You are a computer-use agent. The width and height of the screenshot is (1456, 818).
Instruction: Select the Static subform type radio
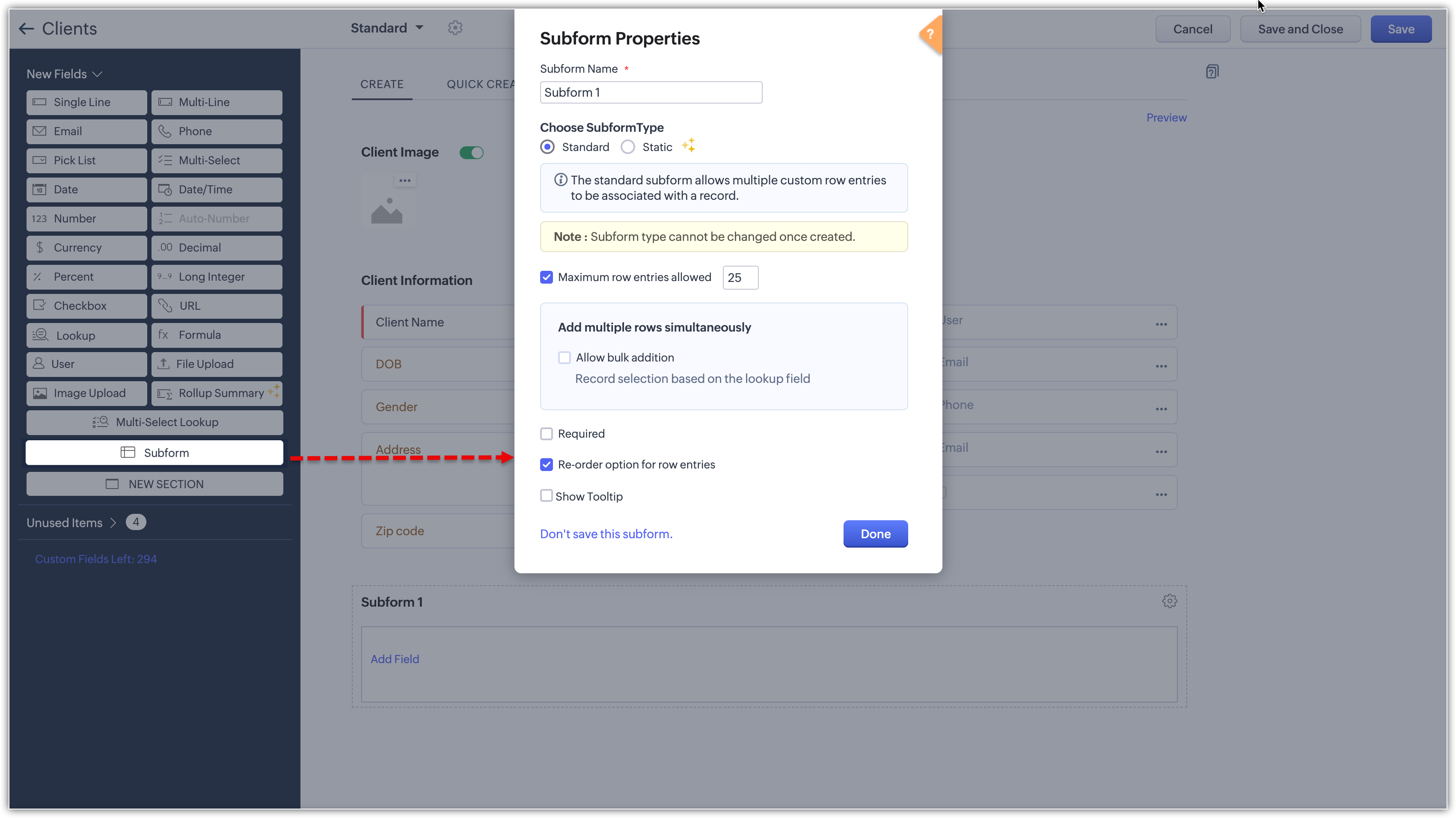[x=628, y=148]
